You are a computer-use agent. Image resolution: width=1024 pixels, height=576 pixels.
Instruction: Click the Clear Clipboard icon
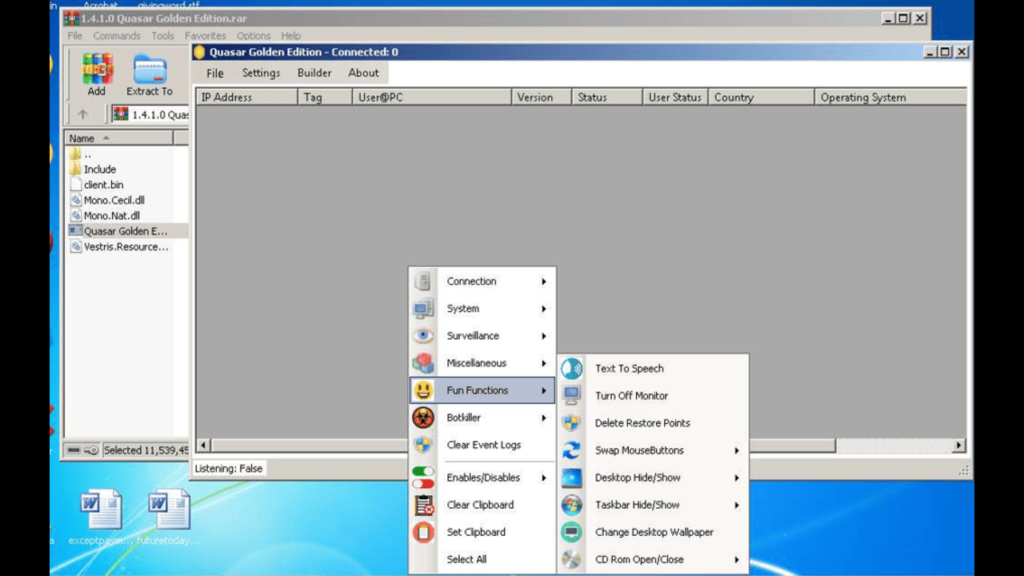pos(423,505)
